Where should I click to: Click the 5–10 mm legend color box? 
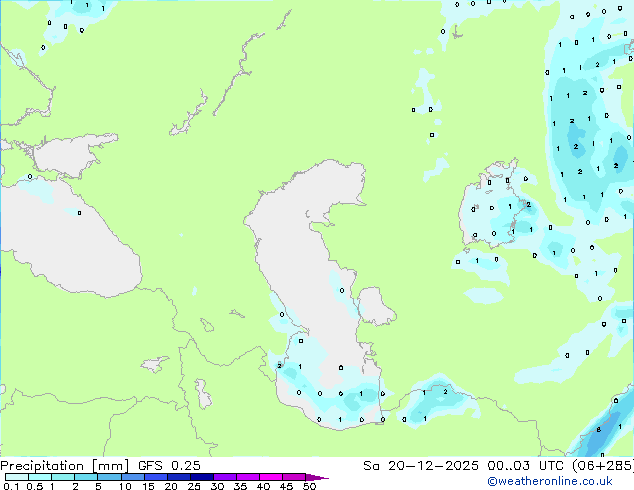tap(109, 477)
